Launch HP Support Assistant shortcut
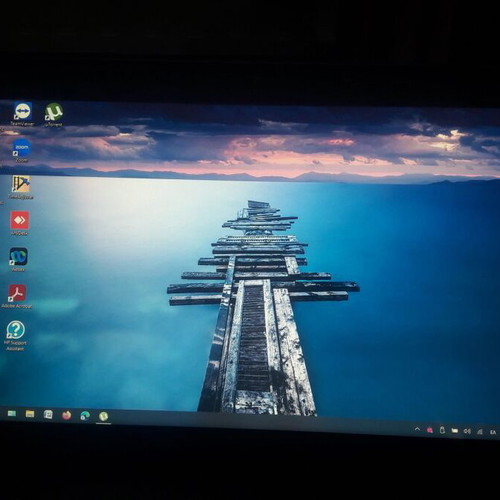The image size is (500, 500). click(x=15, y=335)
